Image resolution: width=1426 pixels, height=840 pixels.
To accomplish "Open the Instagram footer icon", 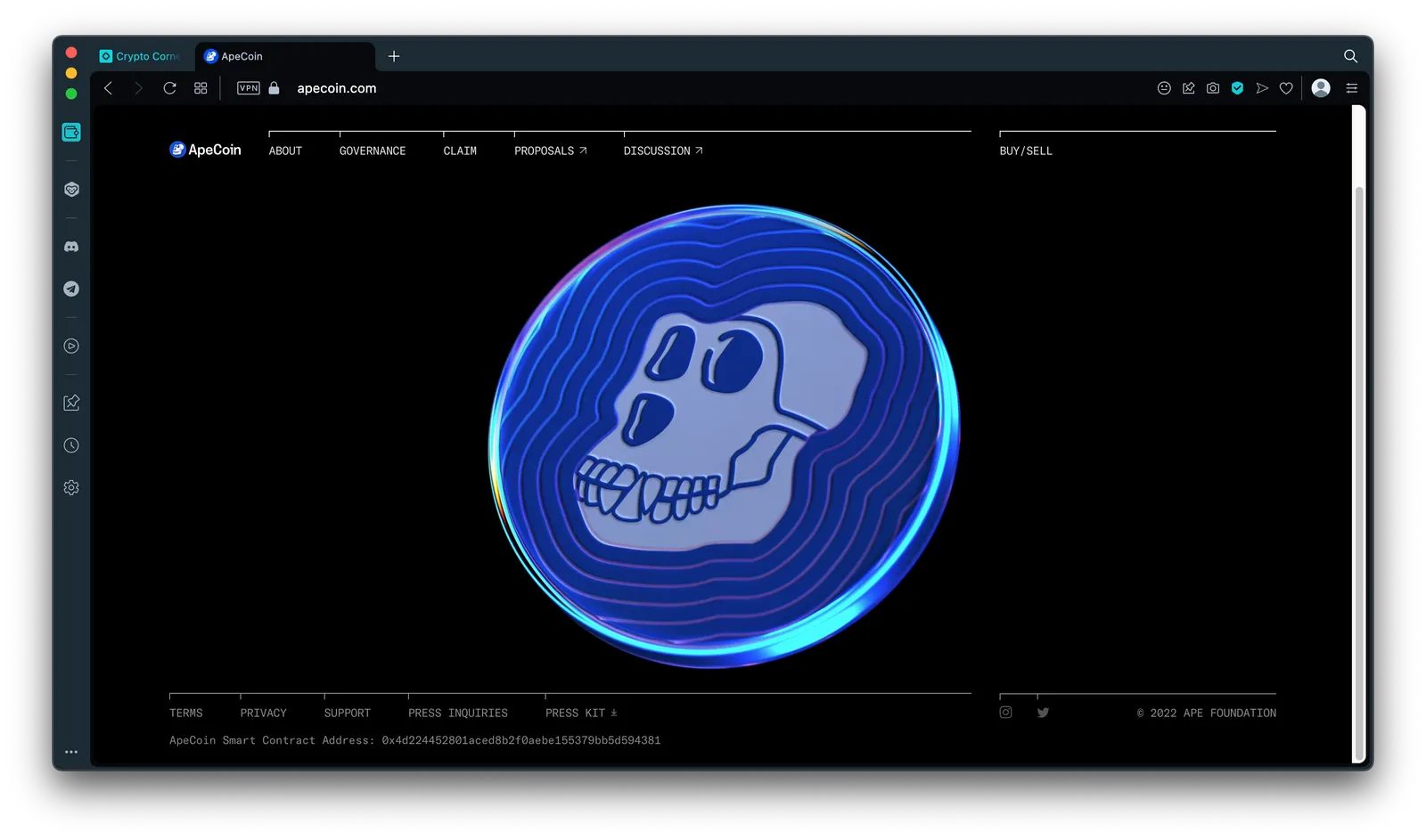I will (1005, 712).
